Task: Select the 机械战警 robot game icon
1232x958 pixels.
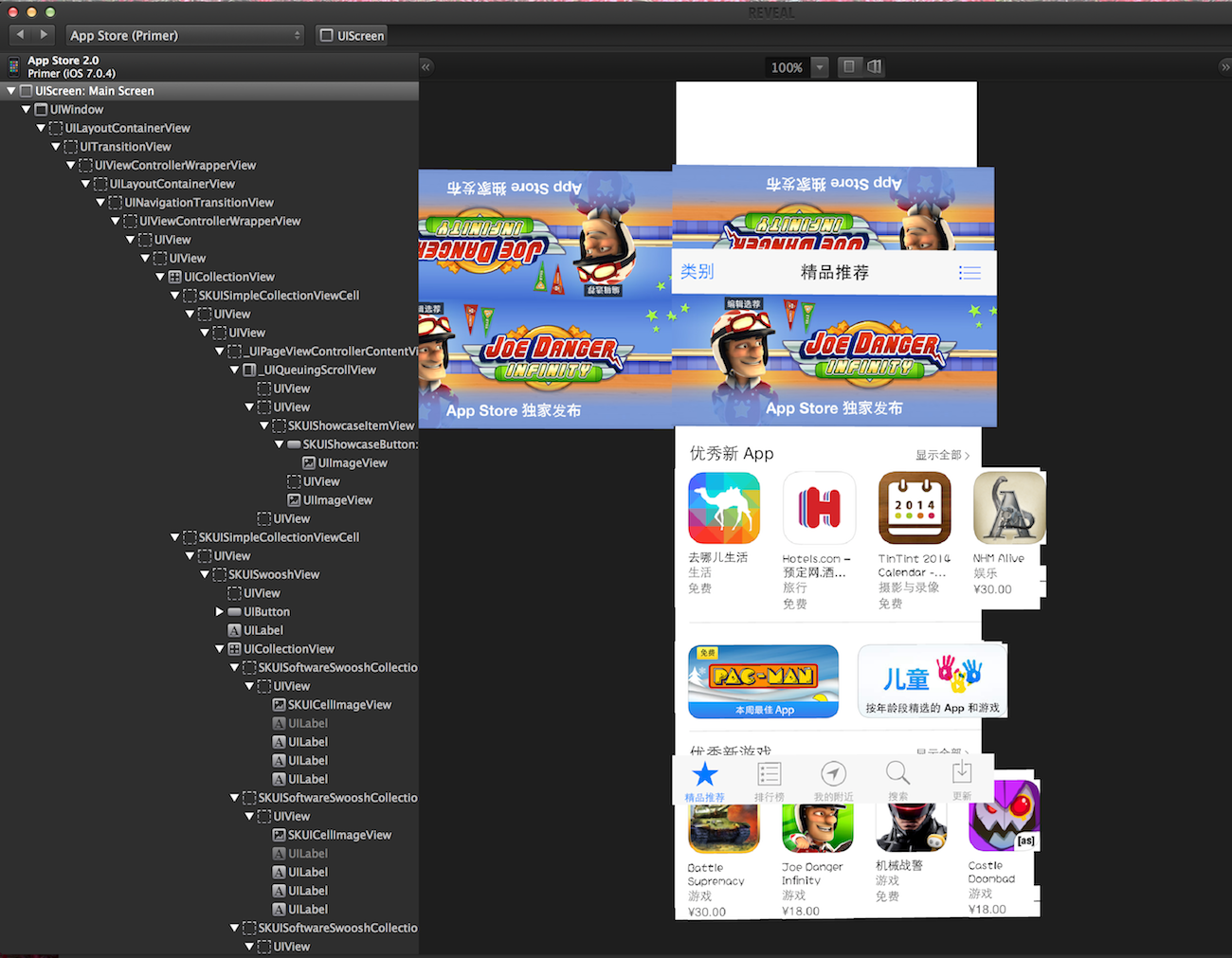Action: click(911, 826)
